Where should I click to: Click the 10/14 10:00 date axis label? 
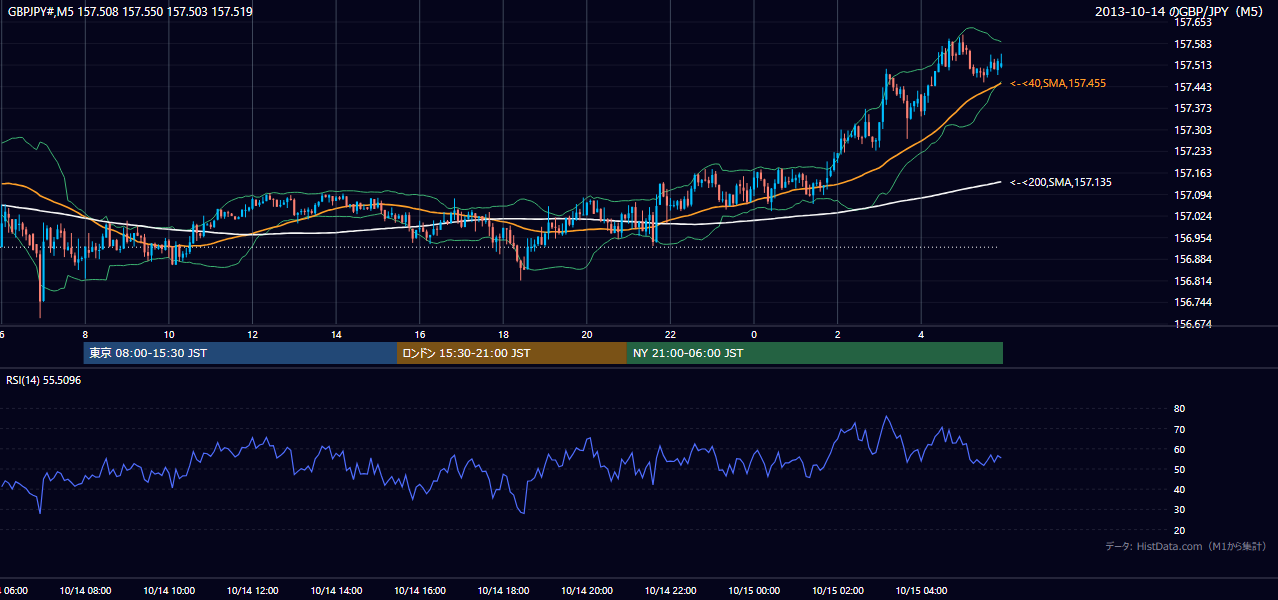pyautogui.click(x=169, y=590)
